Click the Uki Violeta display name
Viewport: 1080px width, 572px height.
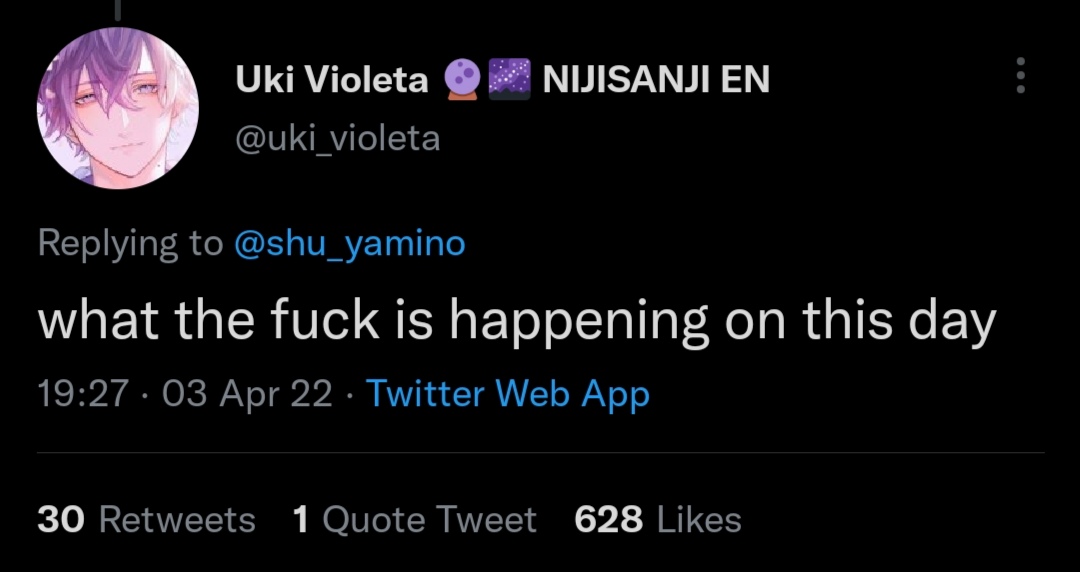click(x=331, y=79)
